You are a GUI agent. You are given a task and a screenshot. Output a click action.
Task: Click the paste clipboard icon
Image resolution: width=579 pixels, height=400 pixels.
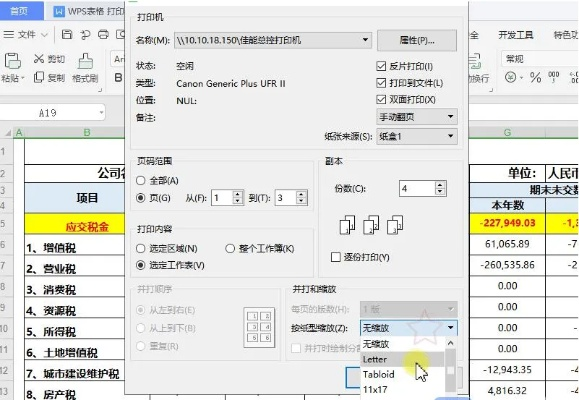13,61
